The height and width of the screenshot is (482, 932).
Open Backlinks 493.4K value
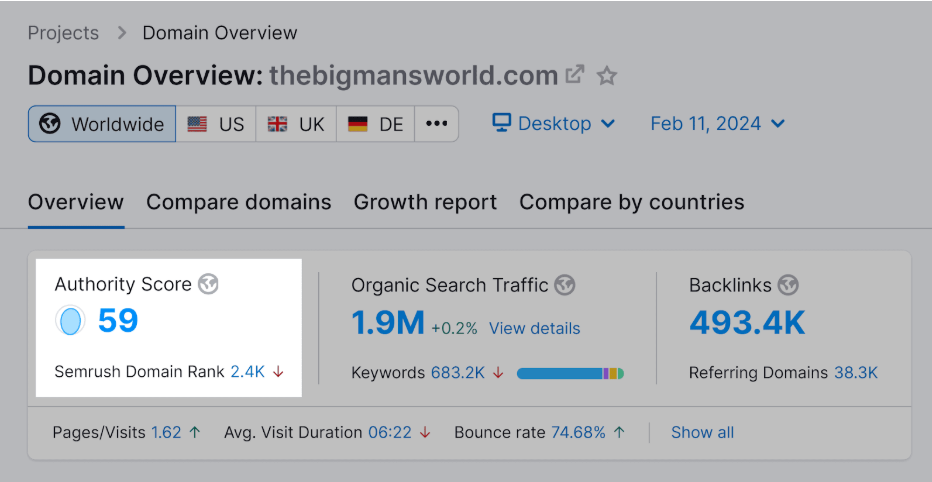pyautogui.click(x=747, y=323)
